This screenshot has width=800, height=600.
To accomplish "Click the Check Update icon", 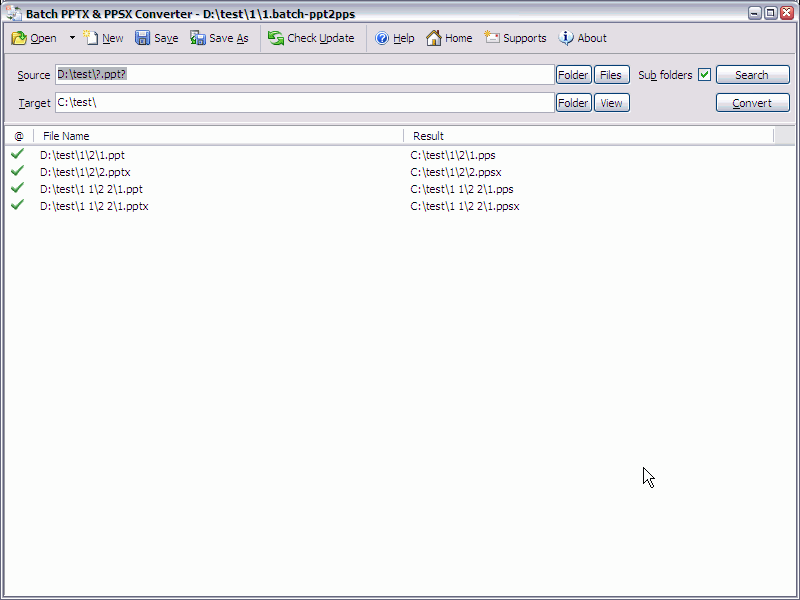I will click(276, 38).
